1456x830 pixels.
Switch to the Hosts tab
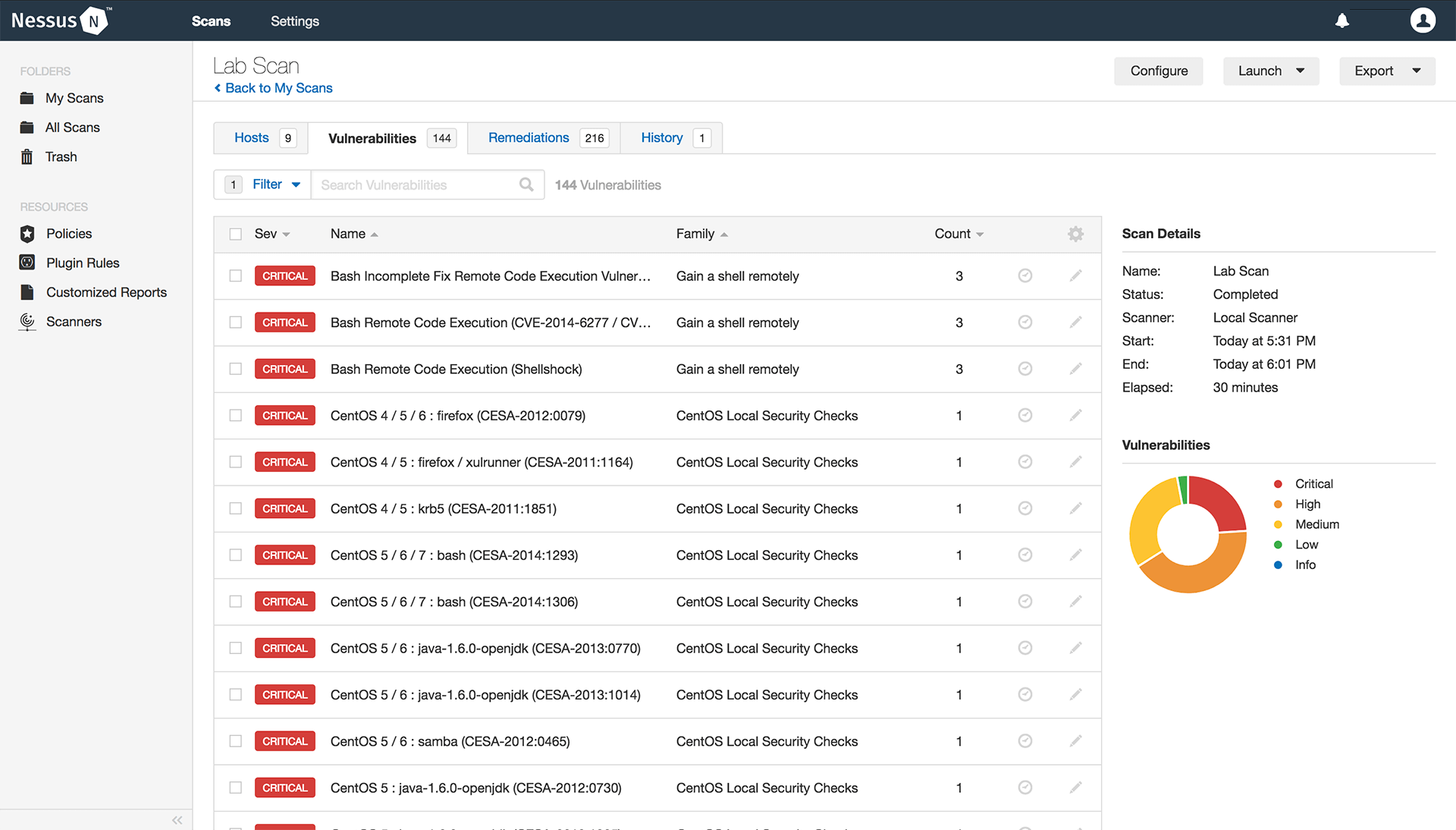coord(252,138)
